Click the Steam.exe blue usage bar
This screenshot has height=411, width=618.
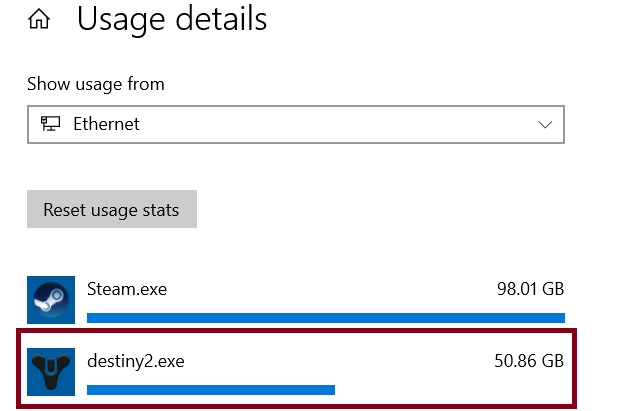point(325,318)
